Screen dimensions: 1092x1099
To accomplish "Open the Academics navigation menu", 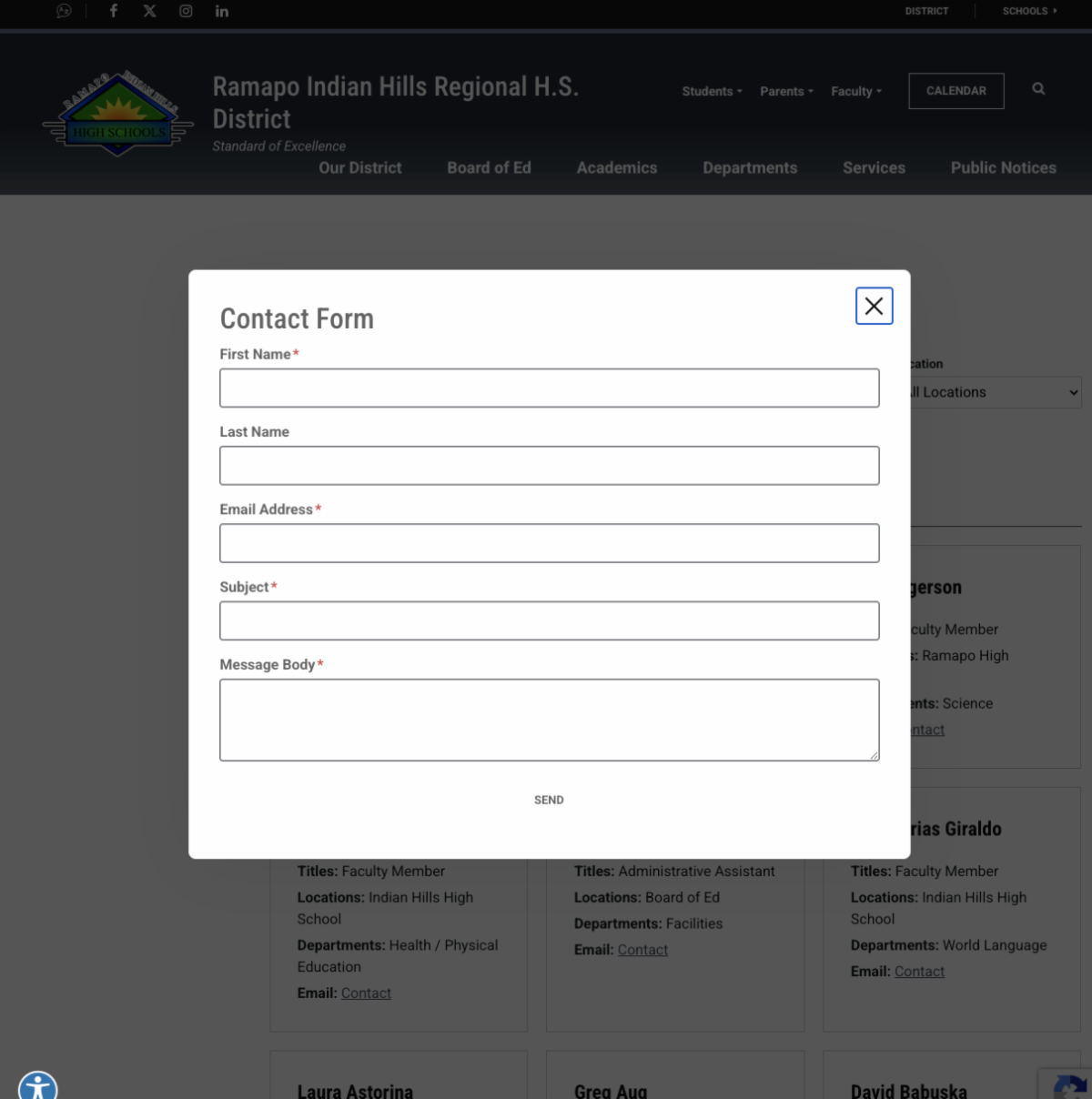I will pyautogui.click(x=616, y=167).
